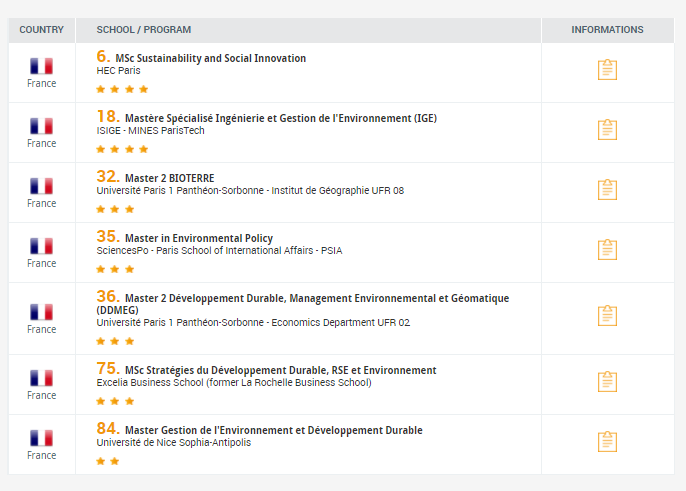Click France flag in DDMEG row
This screenshot has height=491, width=686.
point(42,312)
